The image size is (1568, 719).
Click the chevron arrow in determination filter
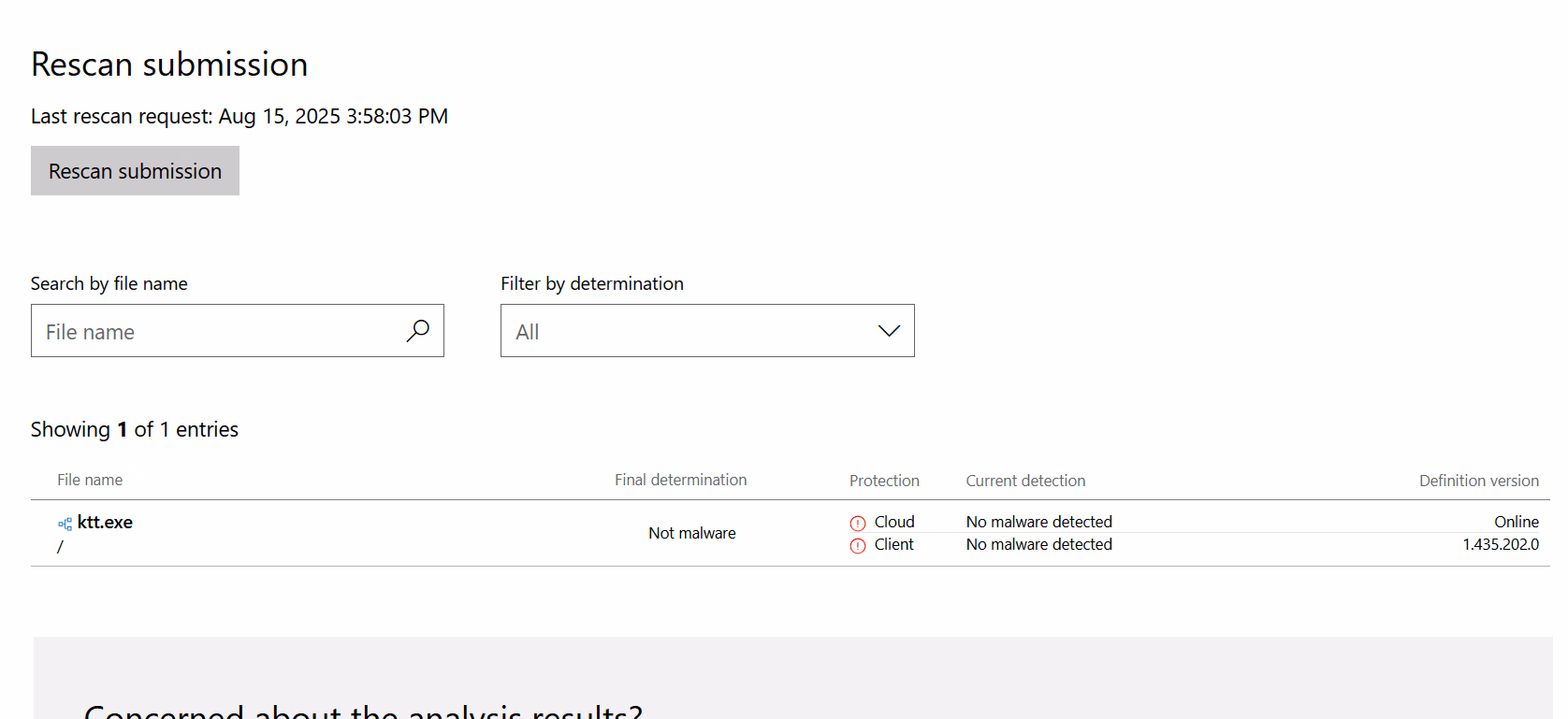coord(889,331)
